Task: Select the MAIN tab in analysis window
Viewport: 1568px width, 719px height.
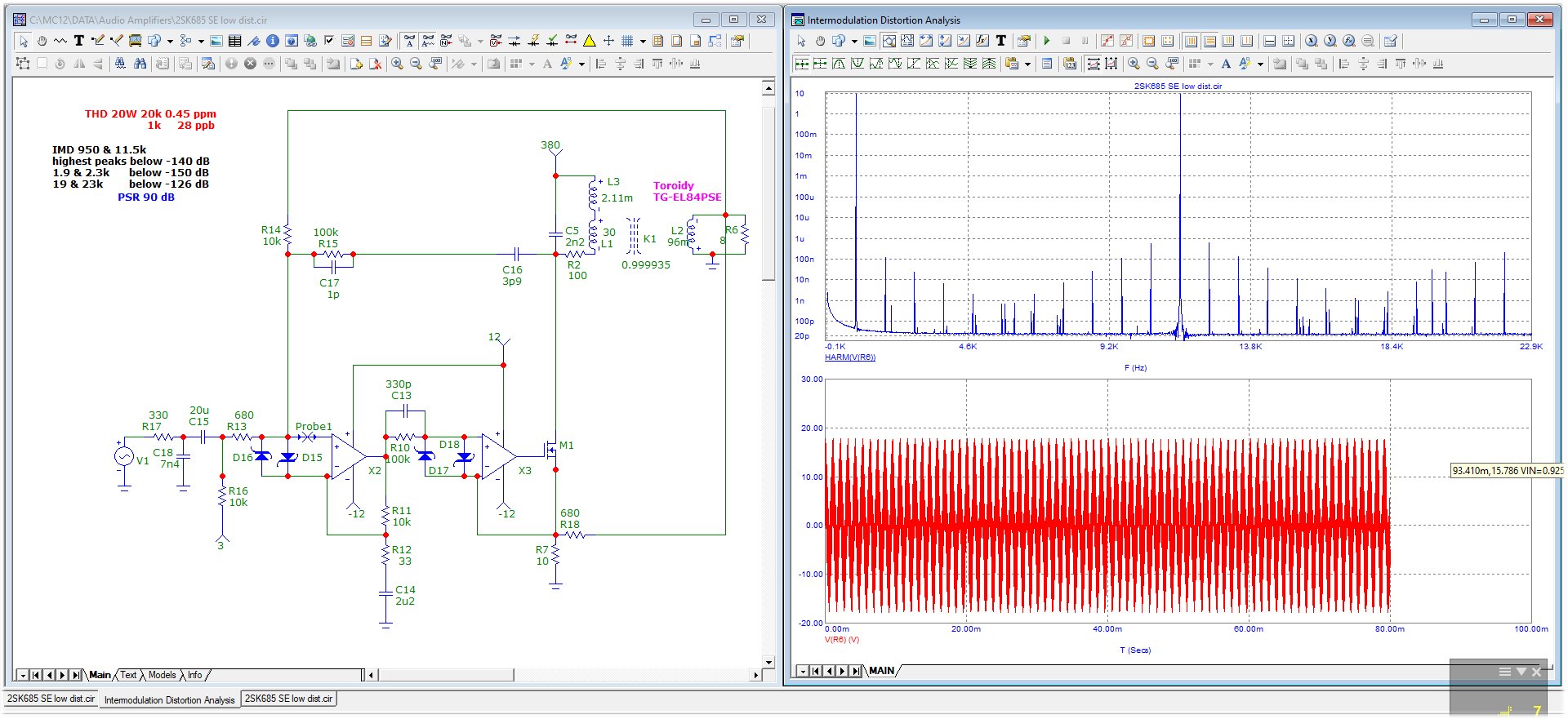Action: [x=881, y=671]
